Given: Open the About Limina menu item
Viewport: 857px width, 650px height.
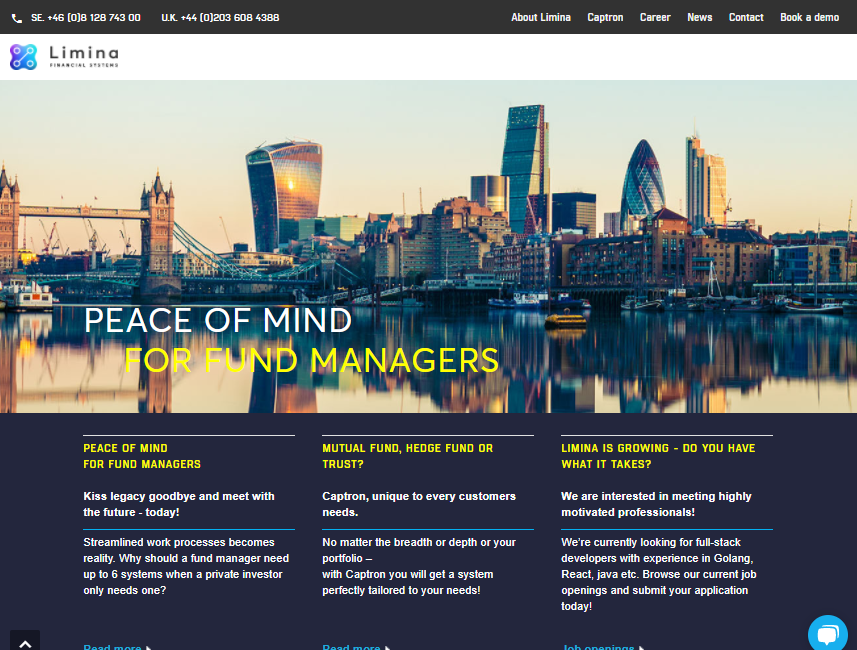Looking at the screenshot, I should point(541,17).
